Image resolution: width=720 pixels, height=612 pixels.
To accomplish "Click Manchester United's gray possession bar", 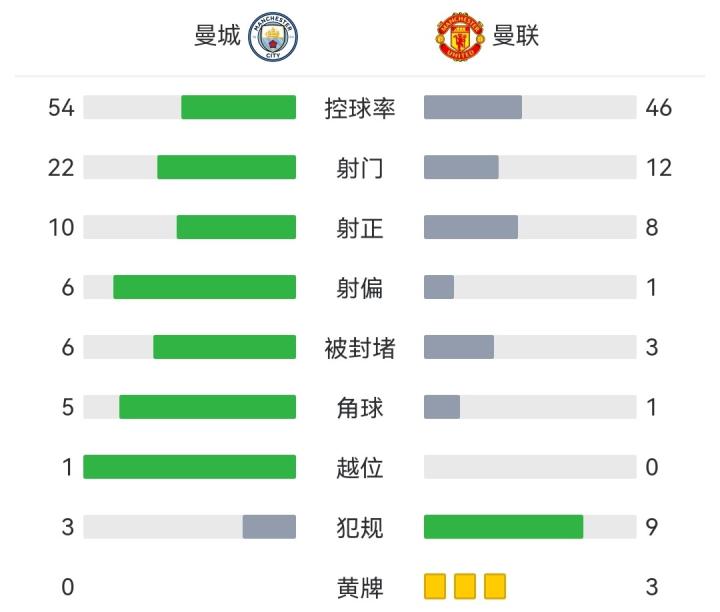I will point(473,107).
